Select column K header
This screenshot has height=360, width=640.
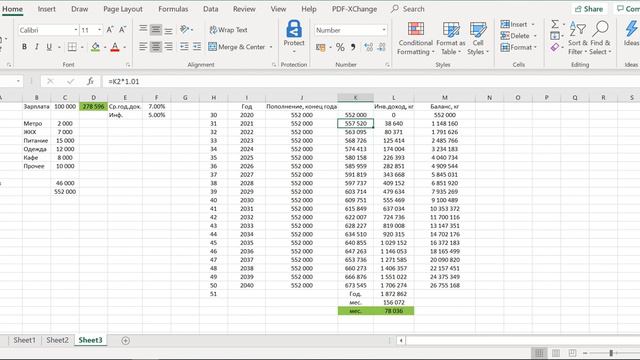coord(356,98)
